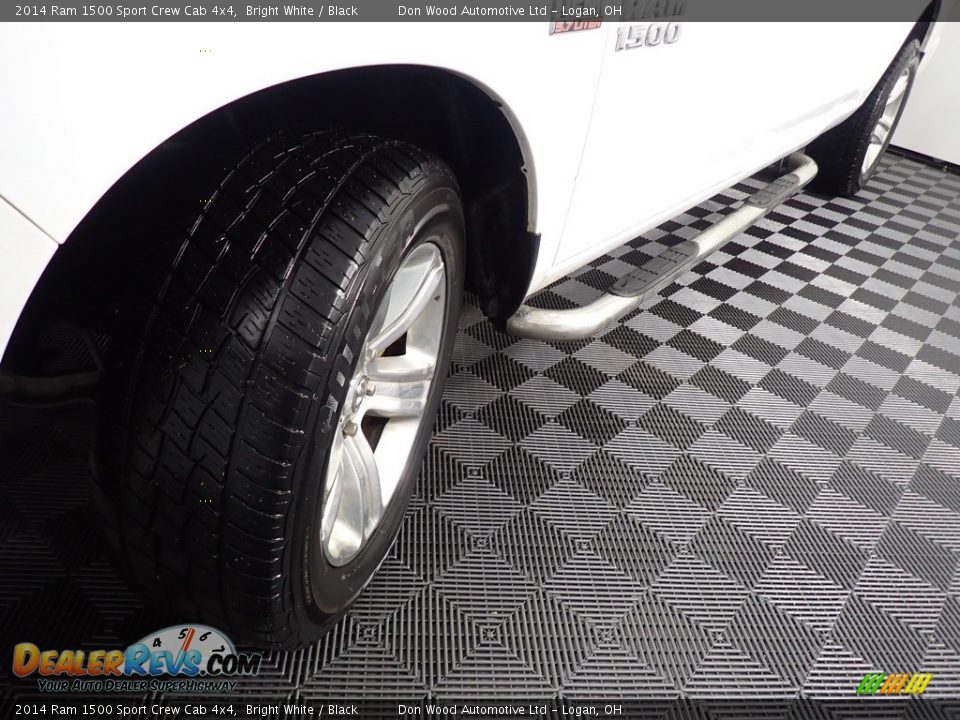Click the bottom 'Bright White / Black' text

tap(302, 710)
